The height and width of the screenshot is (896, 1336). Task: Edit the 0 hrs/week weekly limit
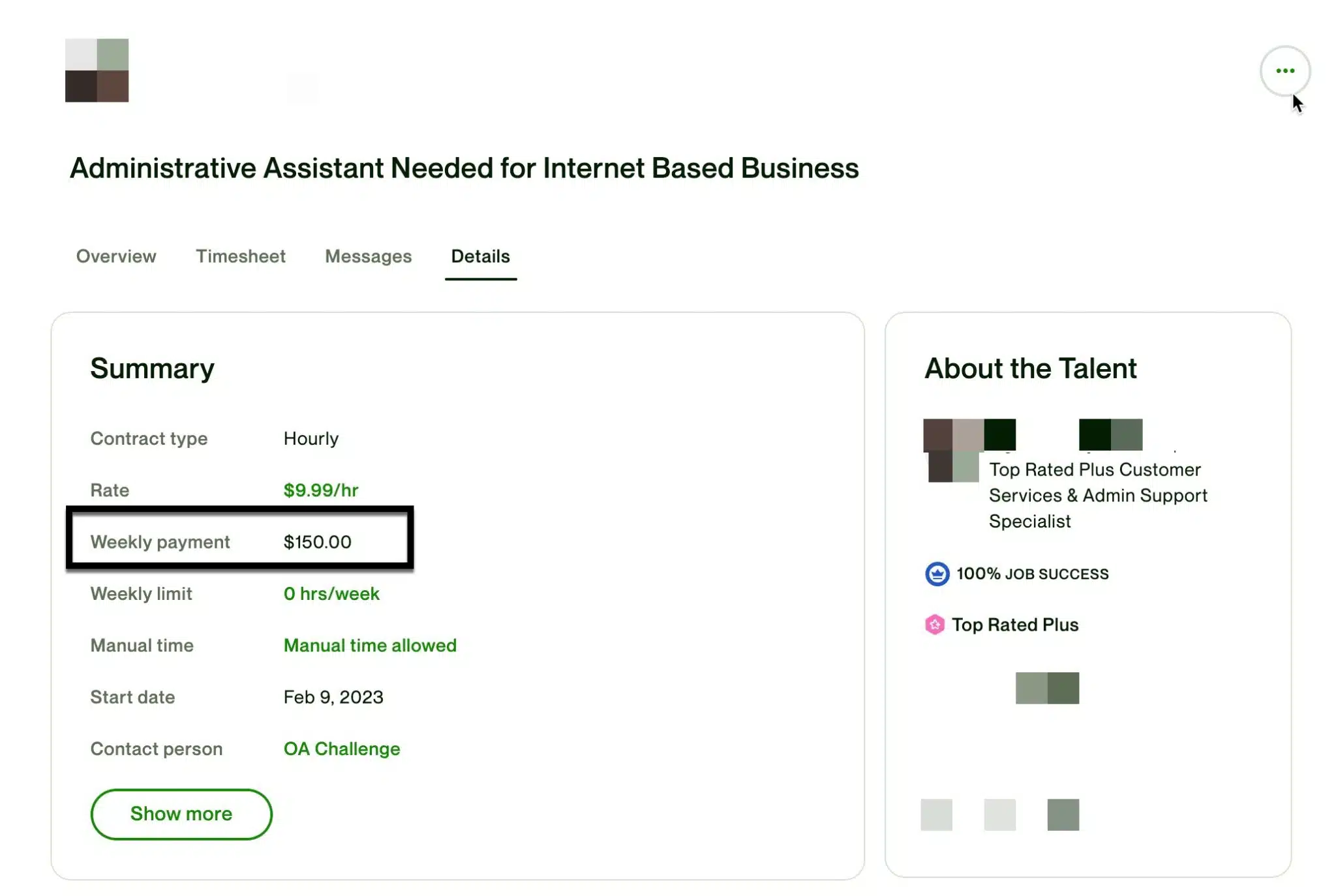pos(331,593)
